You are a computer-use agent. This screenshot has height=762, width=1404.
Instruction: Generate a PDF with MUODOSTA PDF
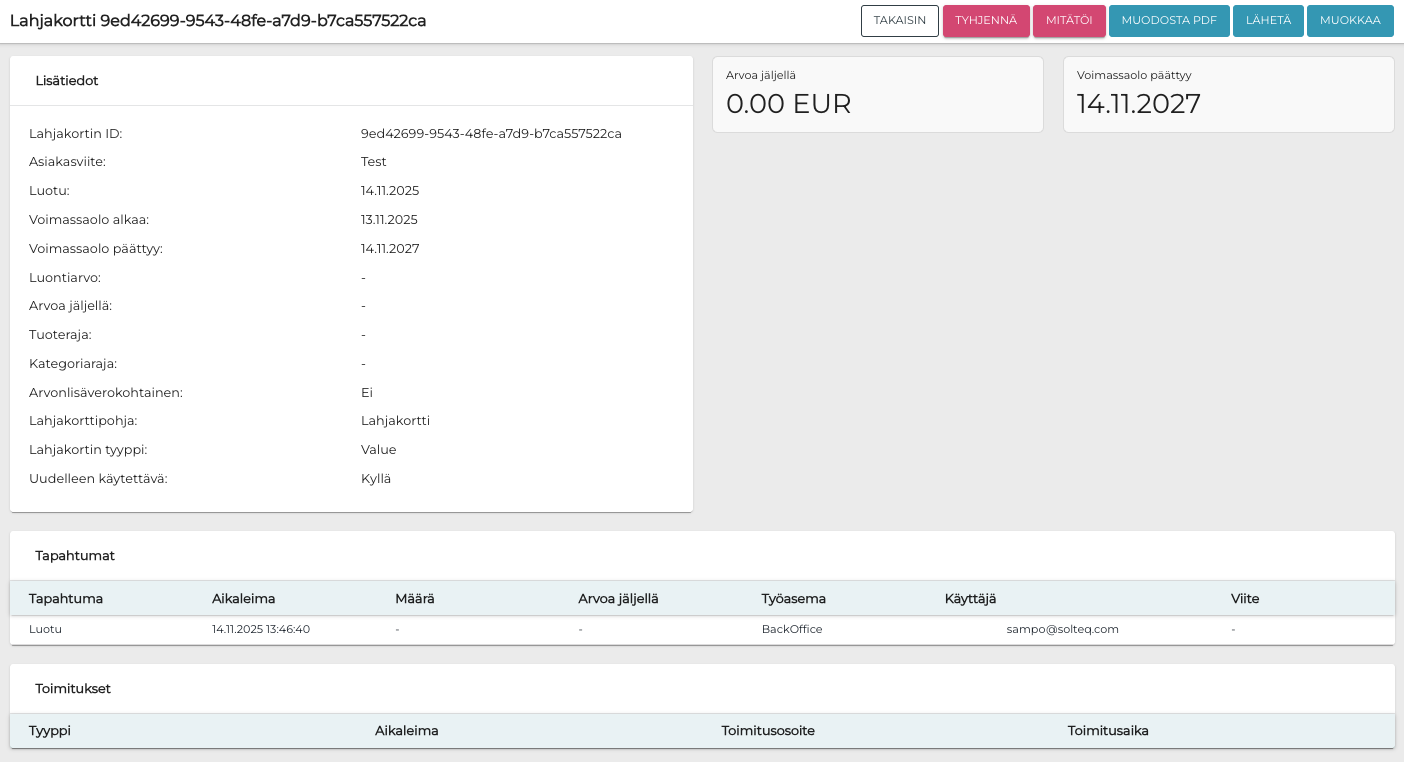coord(1168,21)
